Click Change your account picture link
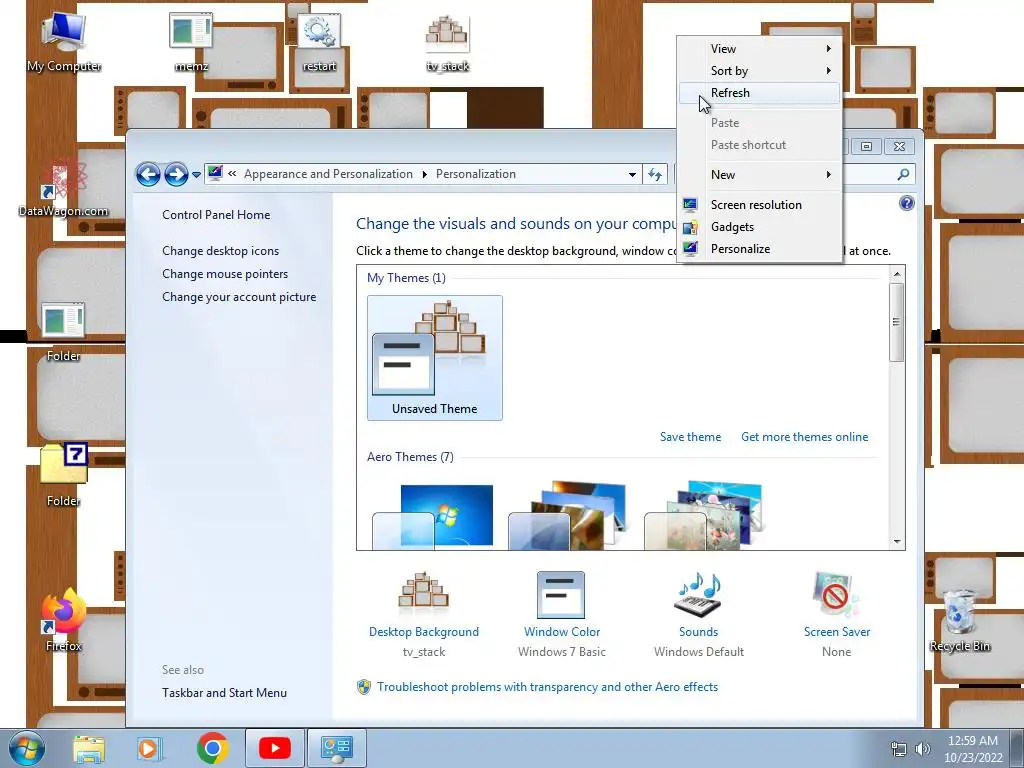 click(239, 296)
